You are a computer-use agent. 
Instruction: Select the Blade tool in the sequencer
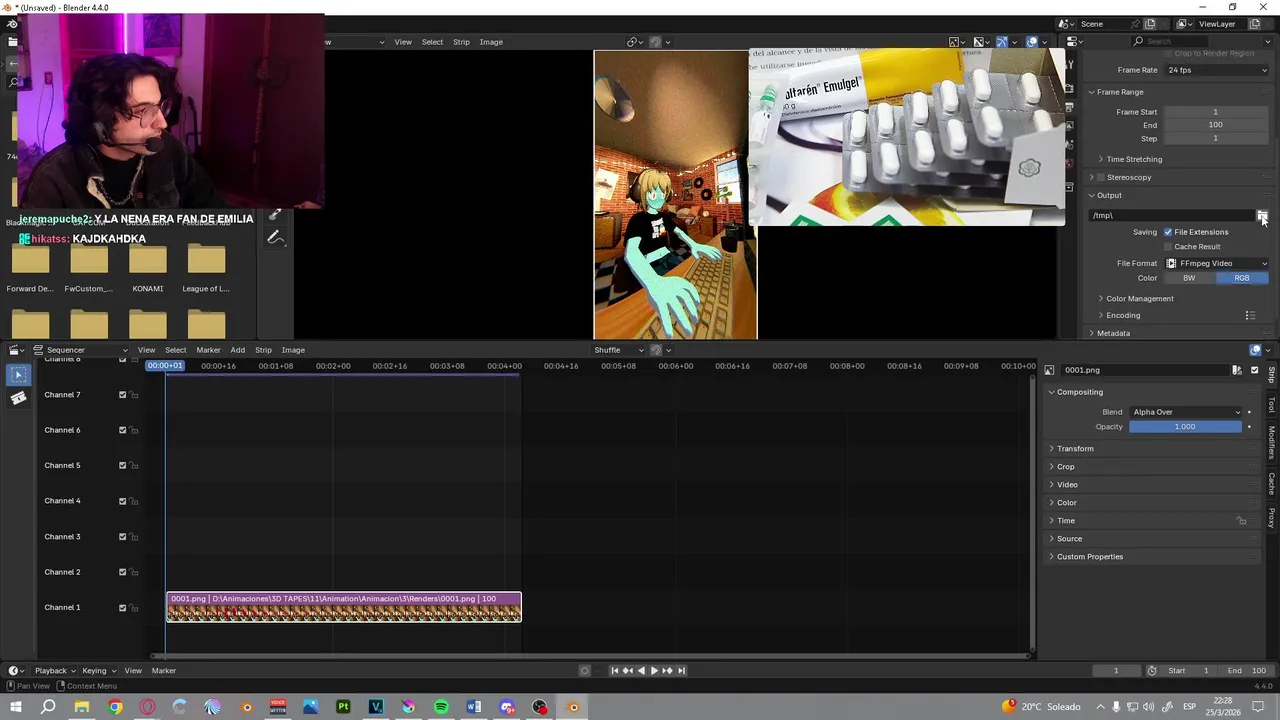pyautogui.click(x=18, y=398)
